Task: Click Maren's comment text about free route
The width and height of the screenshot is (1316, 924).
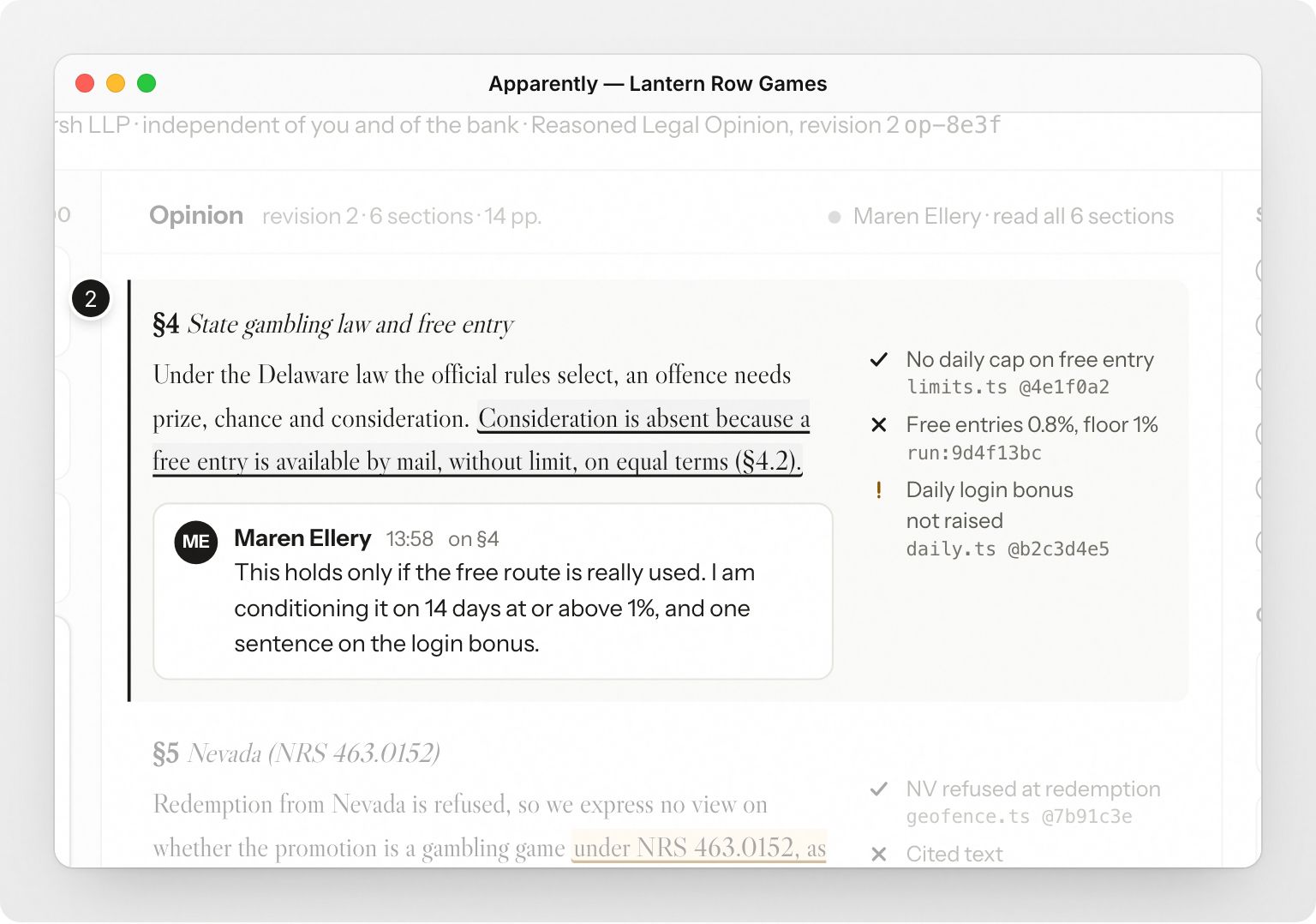Action: tap(494, 609)
